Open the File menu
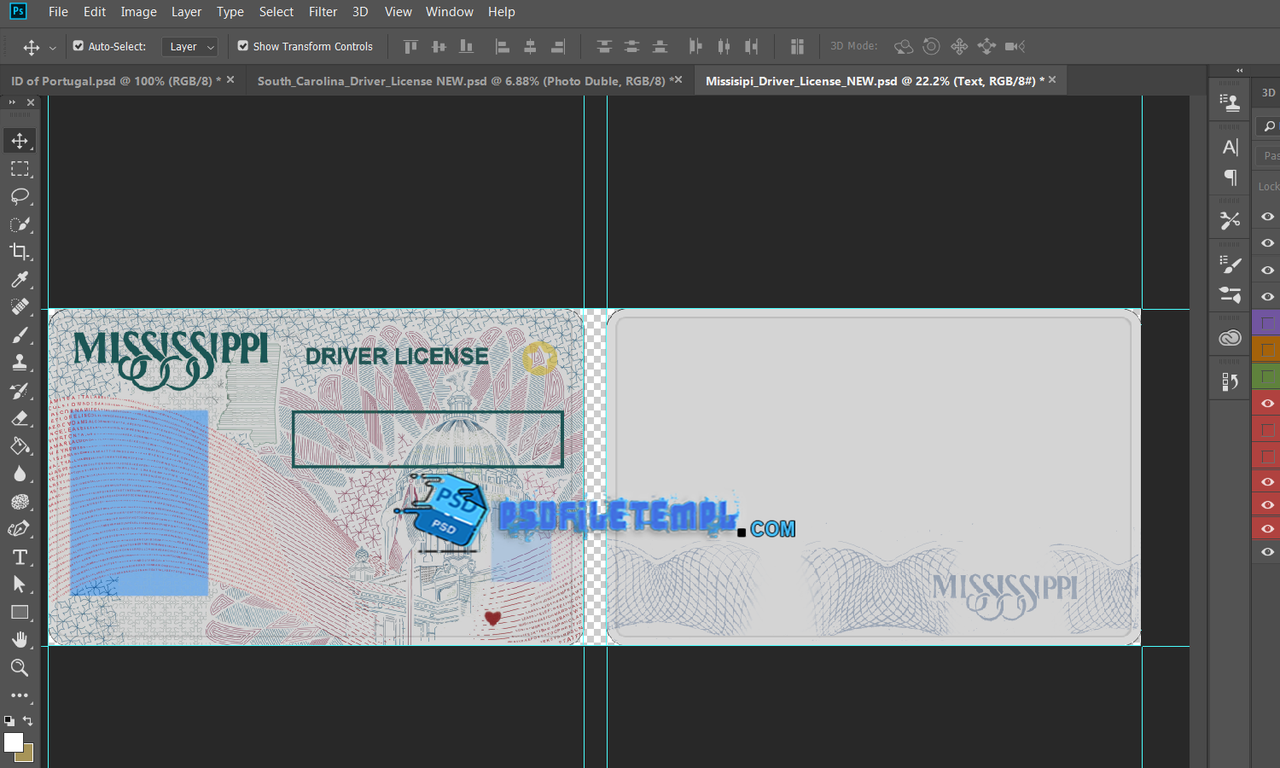 point(58,12)
